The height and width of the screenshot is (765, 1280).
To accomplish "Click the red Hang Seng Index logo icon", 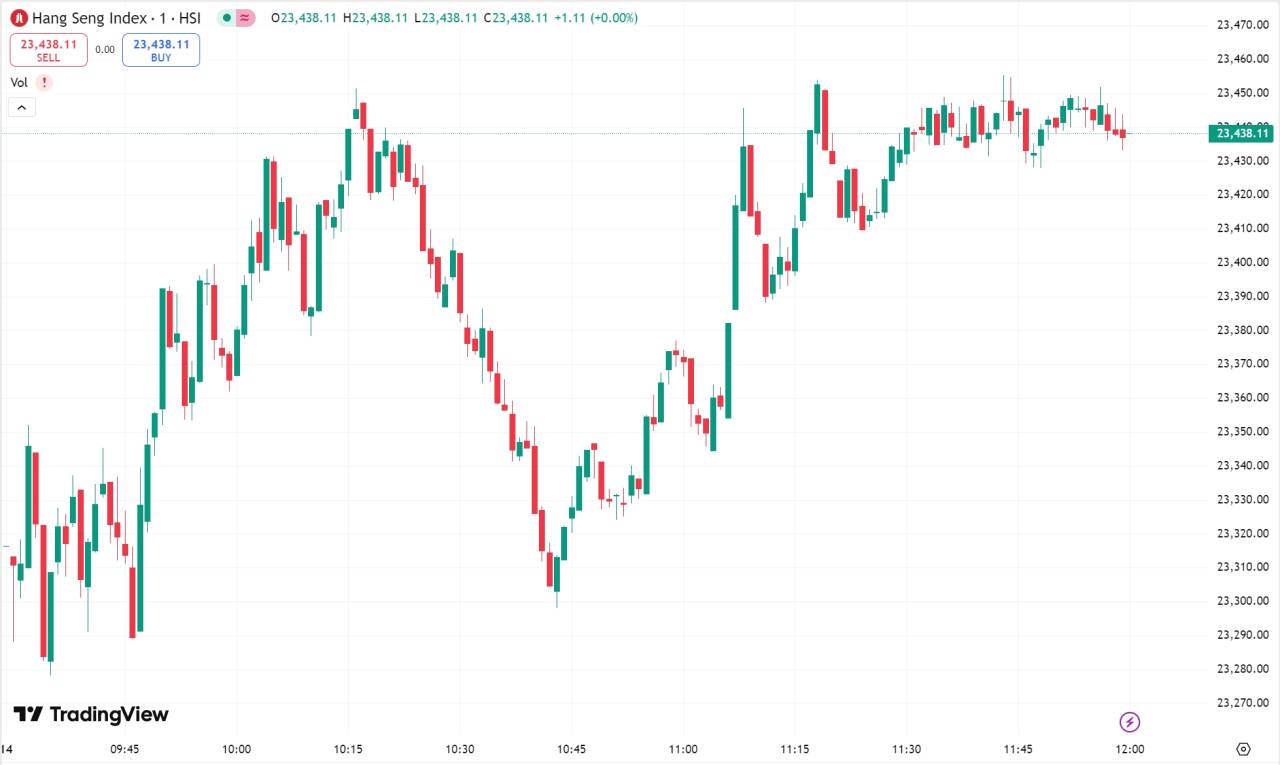I will pos(19,18).
